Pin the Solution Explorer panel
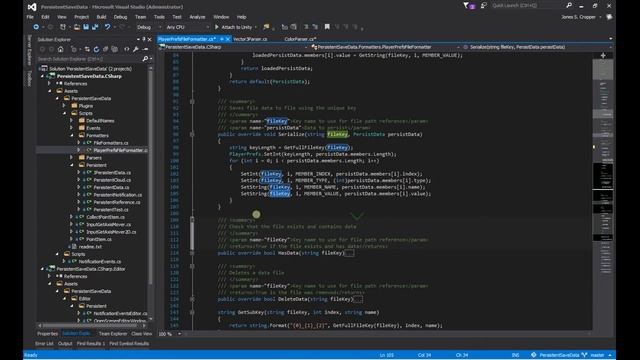The height and width of the screenshot is (360, 640). pos(144,39)
